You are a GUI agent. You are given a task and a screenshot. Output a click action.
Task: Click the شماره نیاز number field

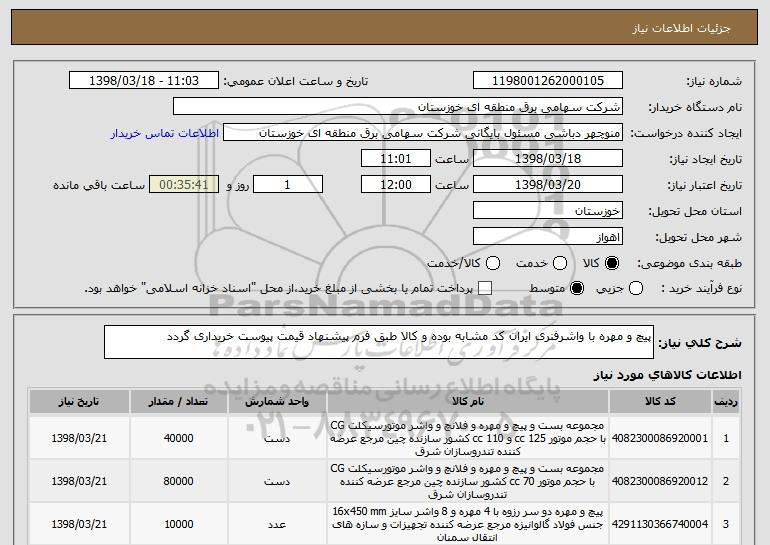546,81
